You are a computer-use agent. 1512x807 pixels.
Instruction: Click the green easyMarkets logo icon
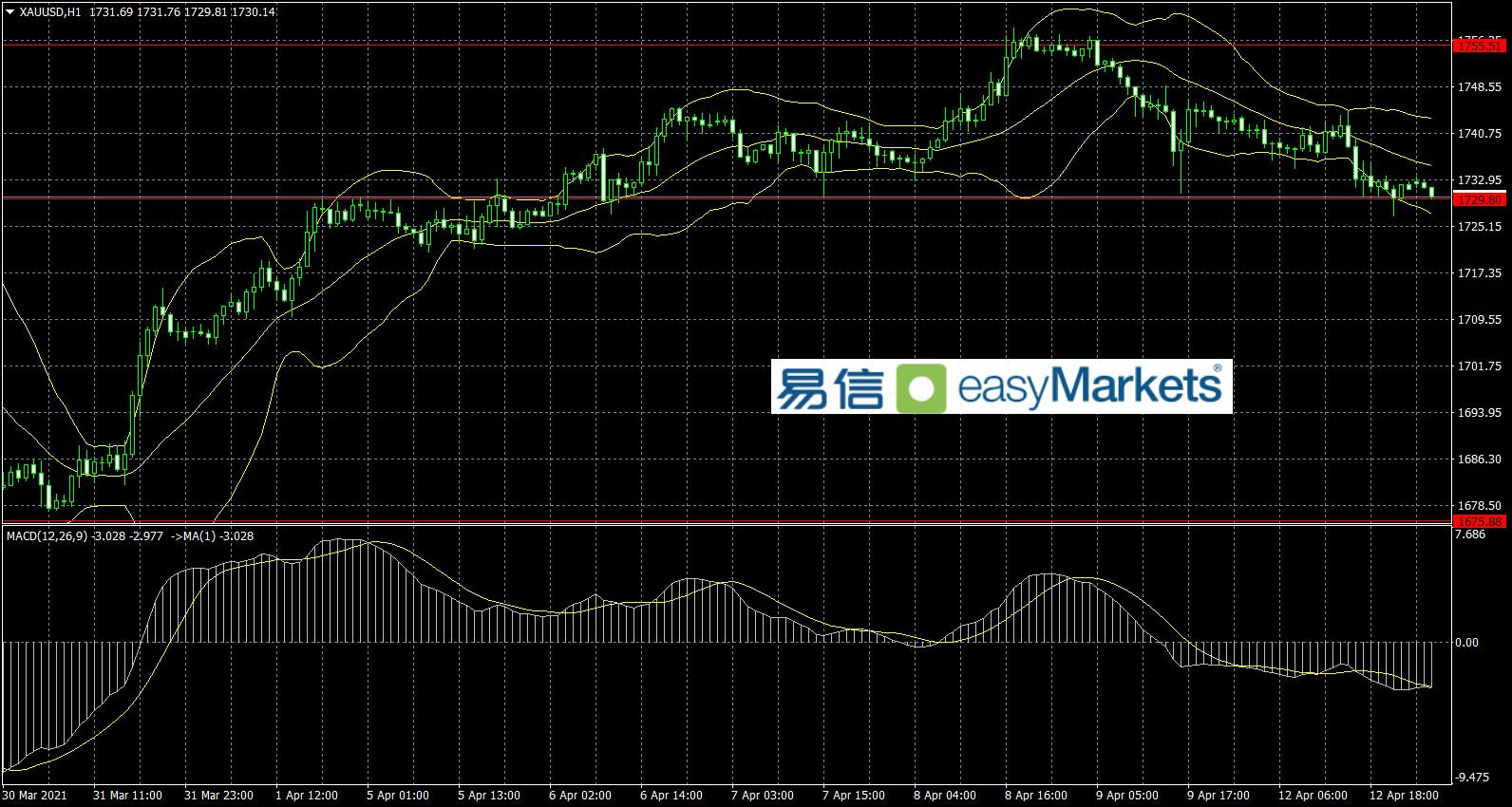[x=920, y=387]
